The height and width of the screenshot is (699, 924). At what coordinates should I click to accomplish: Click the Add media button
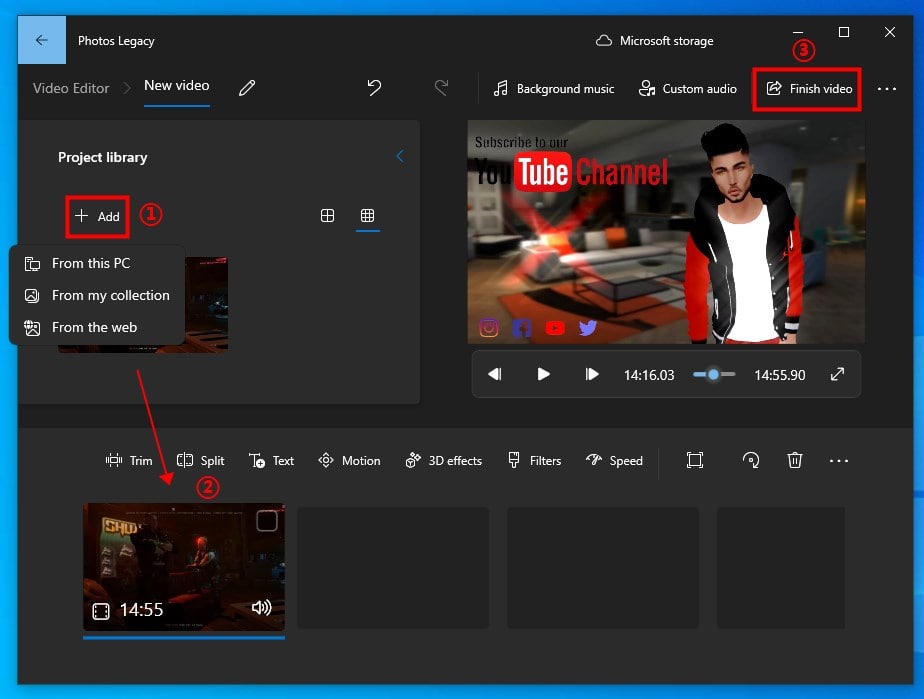98,216
